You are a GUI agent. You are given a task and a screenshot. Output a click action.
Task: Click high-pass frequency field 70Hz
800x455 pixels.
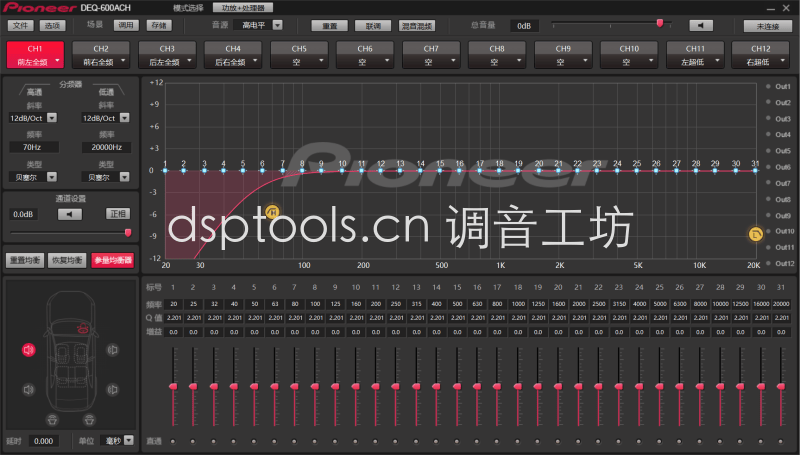pyautogui.click(x=34, y=147)
